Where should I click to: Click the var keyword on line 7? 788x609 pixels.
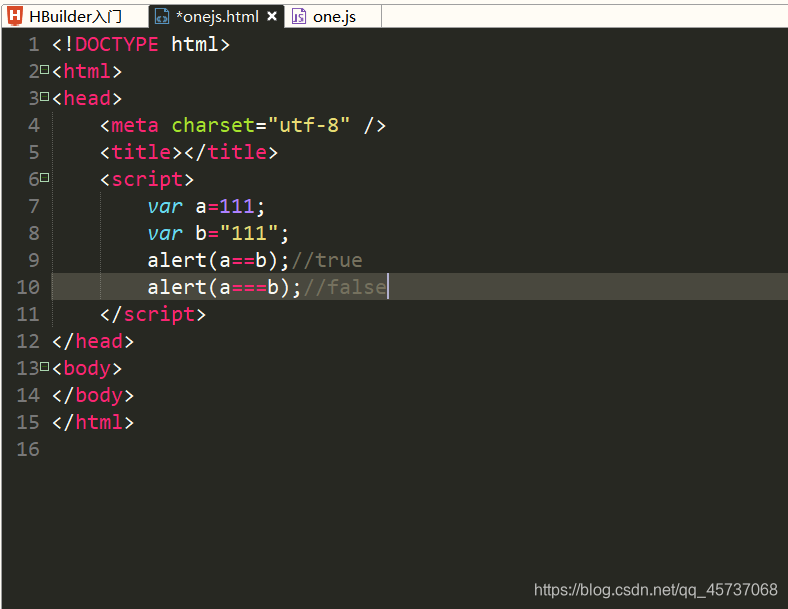click(x=165, y=207)
